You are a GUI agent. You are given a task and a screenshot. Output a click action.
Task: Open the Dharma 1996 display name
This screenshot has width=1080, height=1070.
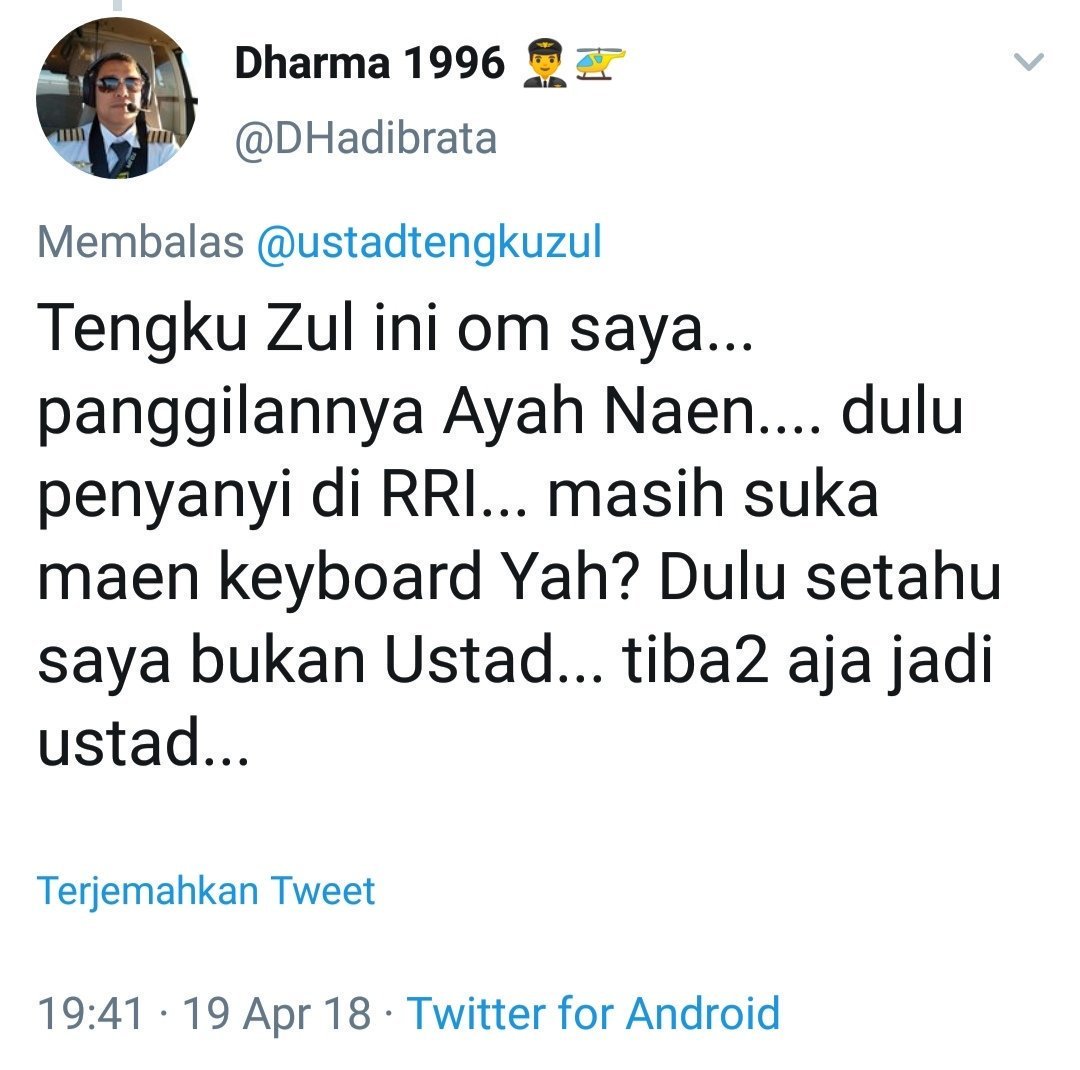(370, 63)
